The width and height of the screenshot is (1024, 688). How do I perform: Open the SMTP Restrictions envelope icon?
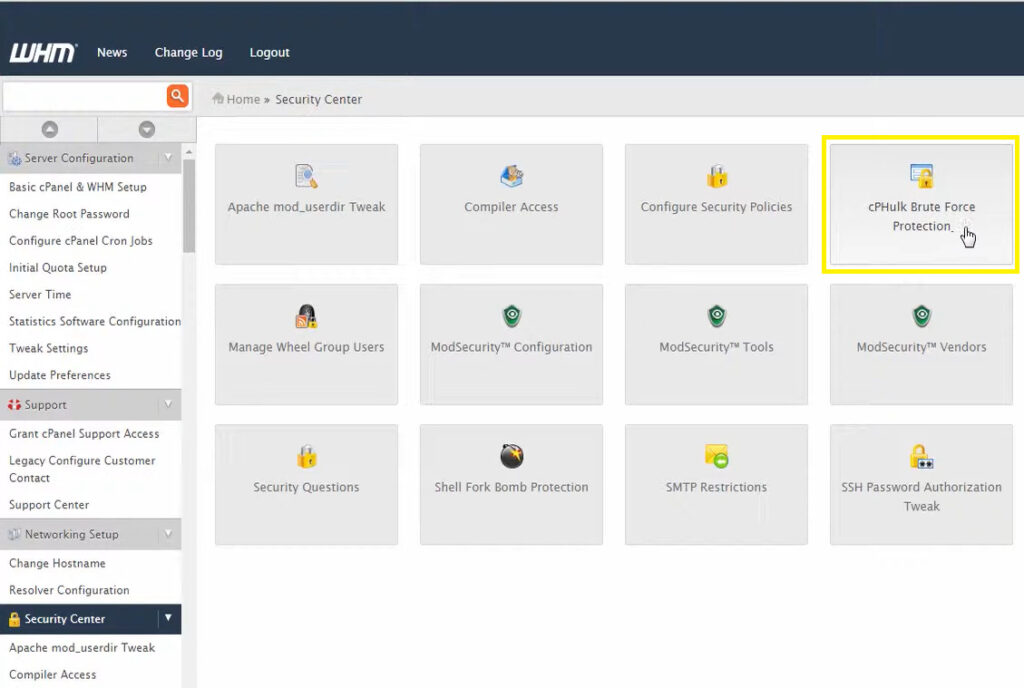716,457
